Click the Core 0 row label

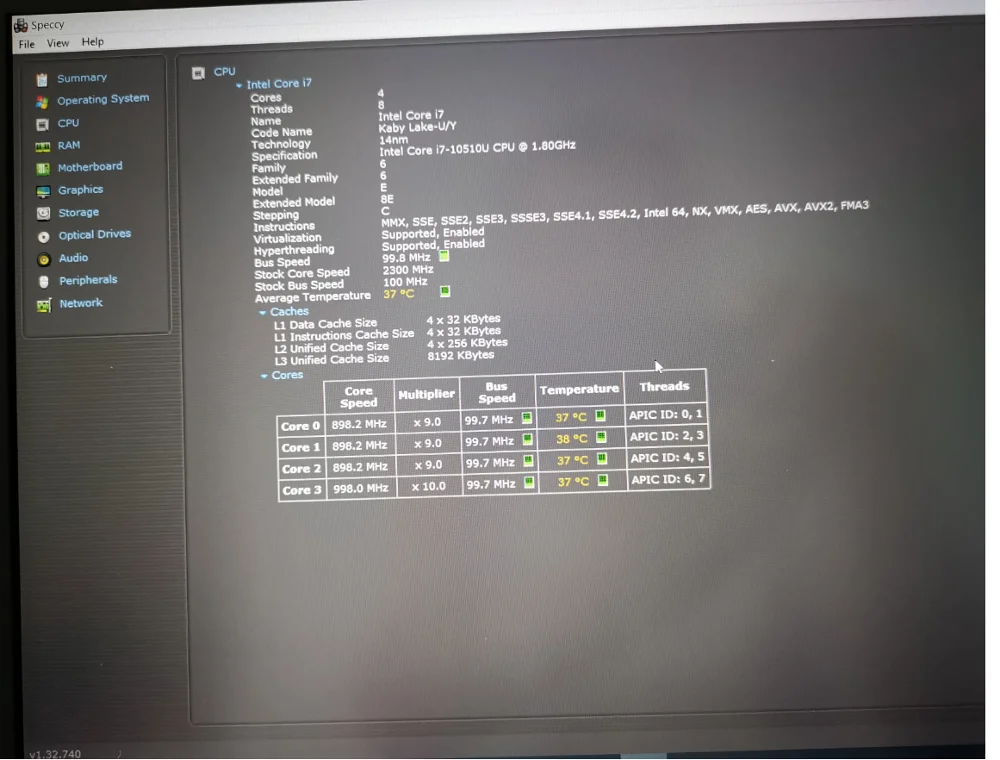pos(300,427)
